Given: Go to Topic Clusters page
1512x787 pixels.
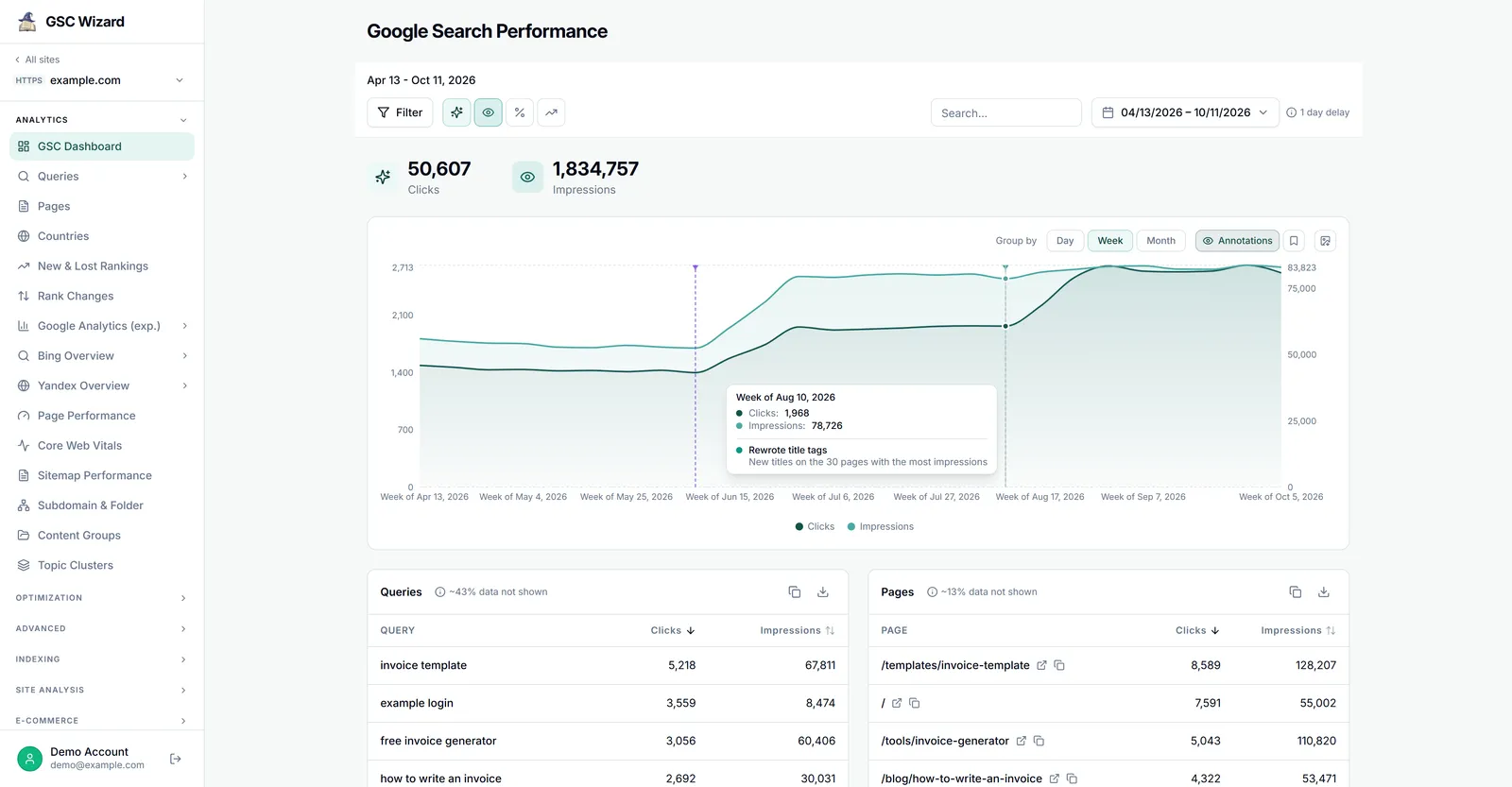Looking at the screenshot, I should [102, 565].
